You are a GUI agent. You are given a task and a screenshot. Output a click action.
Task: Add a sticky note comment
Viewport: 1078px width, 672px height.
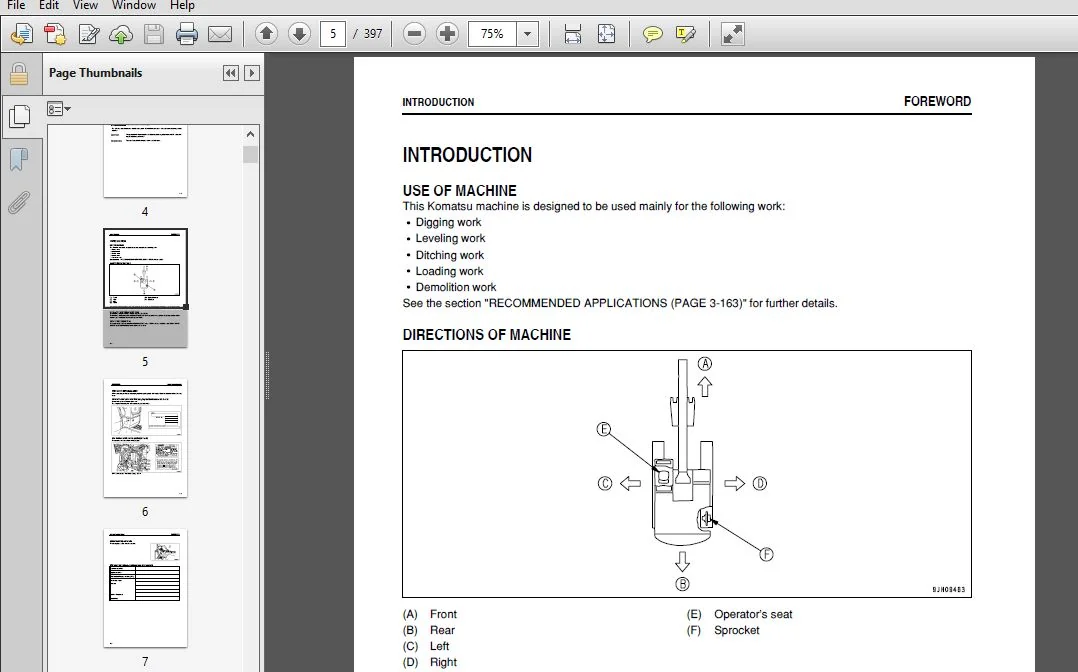(x=652, y=34)
